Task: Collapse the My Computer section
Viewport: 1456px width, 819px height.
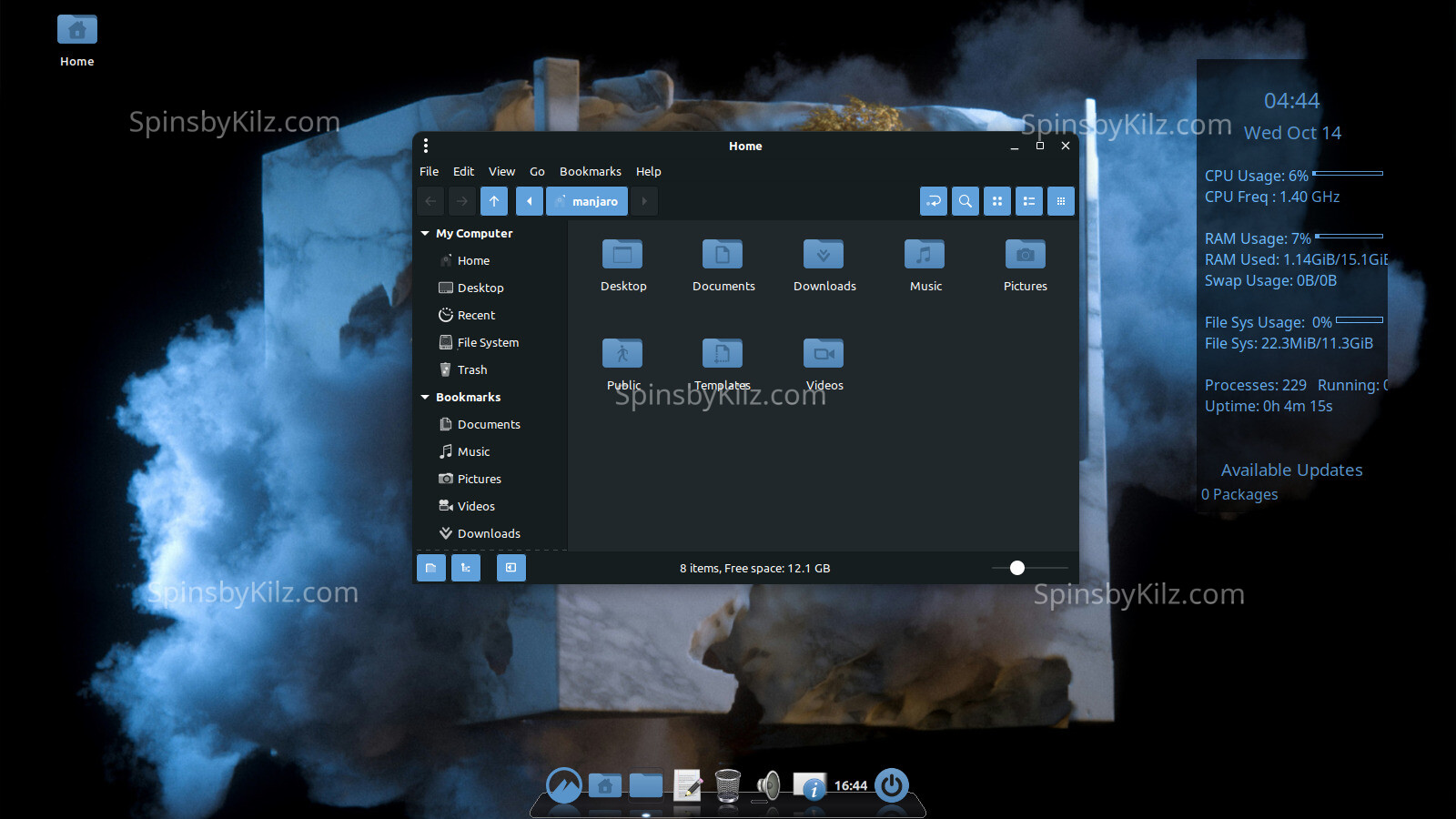Action: (425, 234)
